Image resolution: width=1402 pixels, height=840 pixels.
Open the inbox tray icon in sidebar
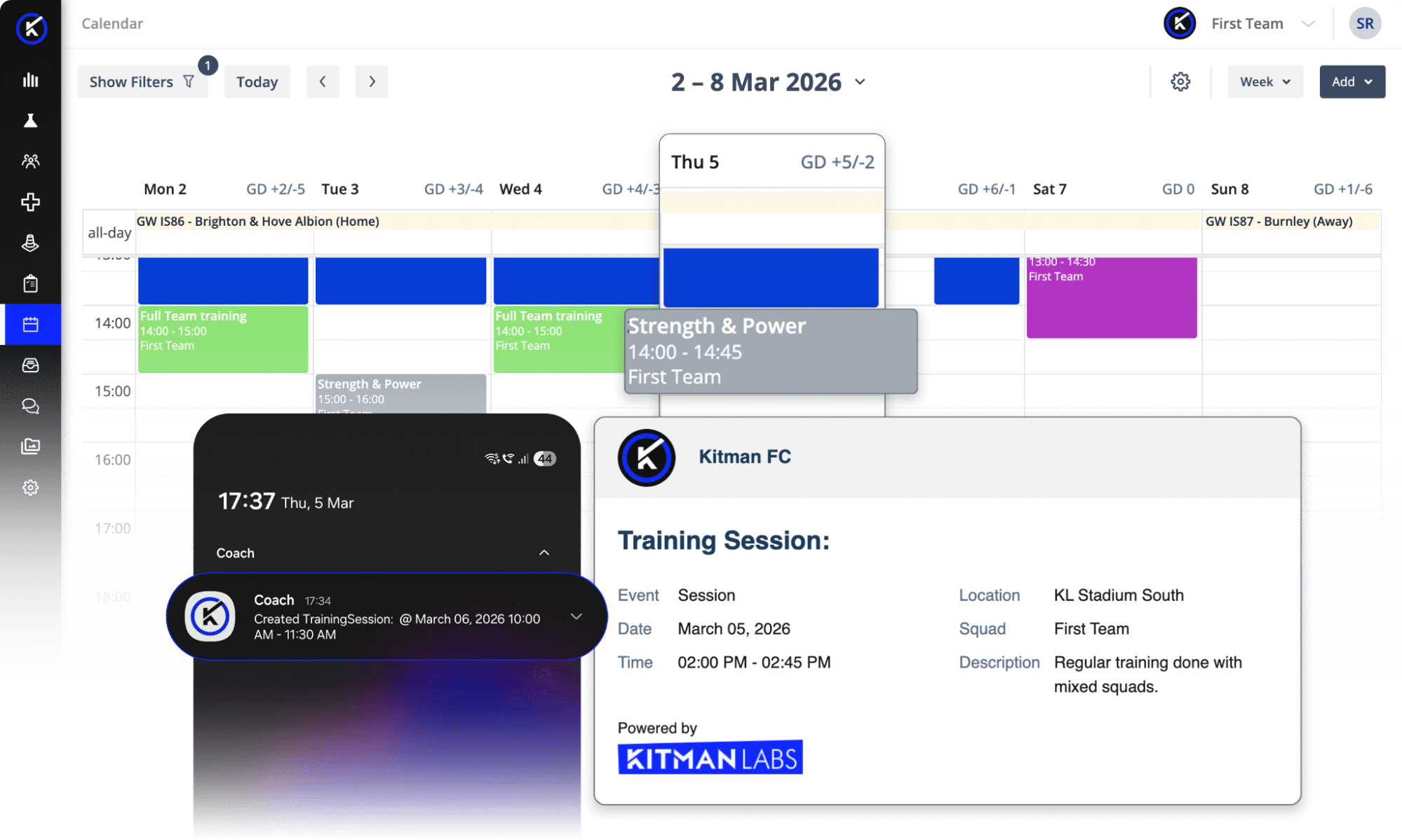[30, 365]
